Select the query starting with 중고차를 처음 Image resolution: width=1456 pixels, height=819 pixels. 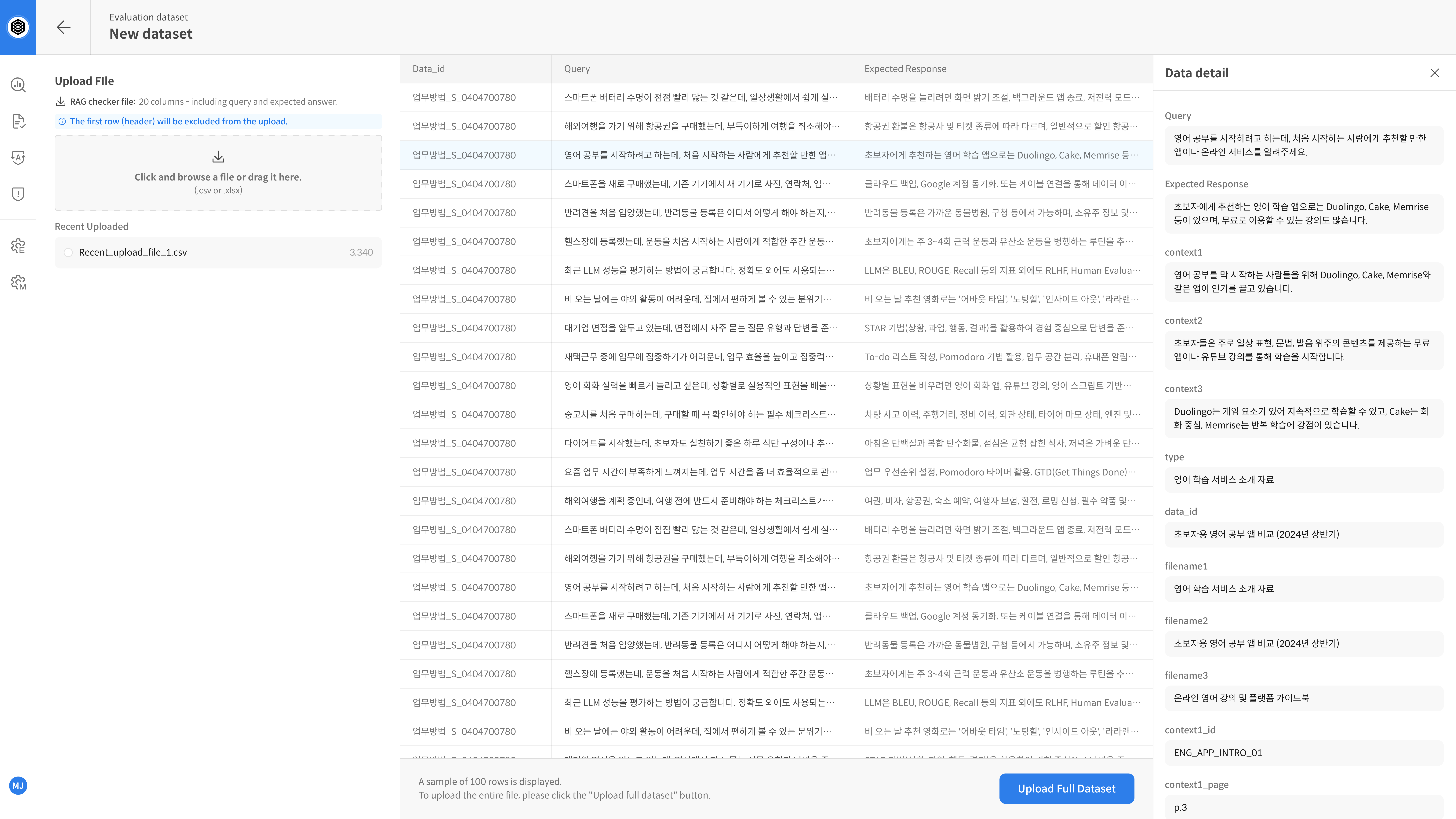pos(700,414)
